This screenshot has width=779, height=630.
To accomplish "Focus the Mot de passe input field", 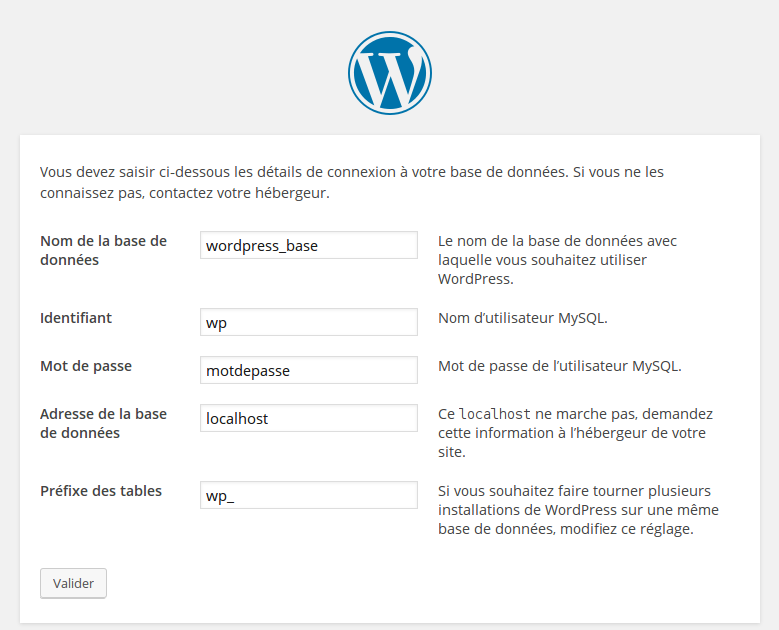I will tap(309, 370).
